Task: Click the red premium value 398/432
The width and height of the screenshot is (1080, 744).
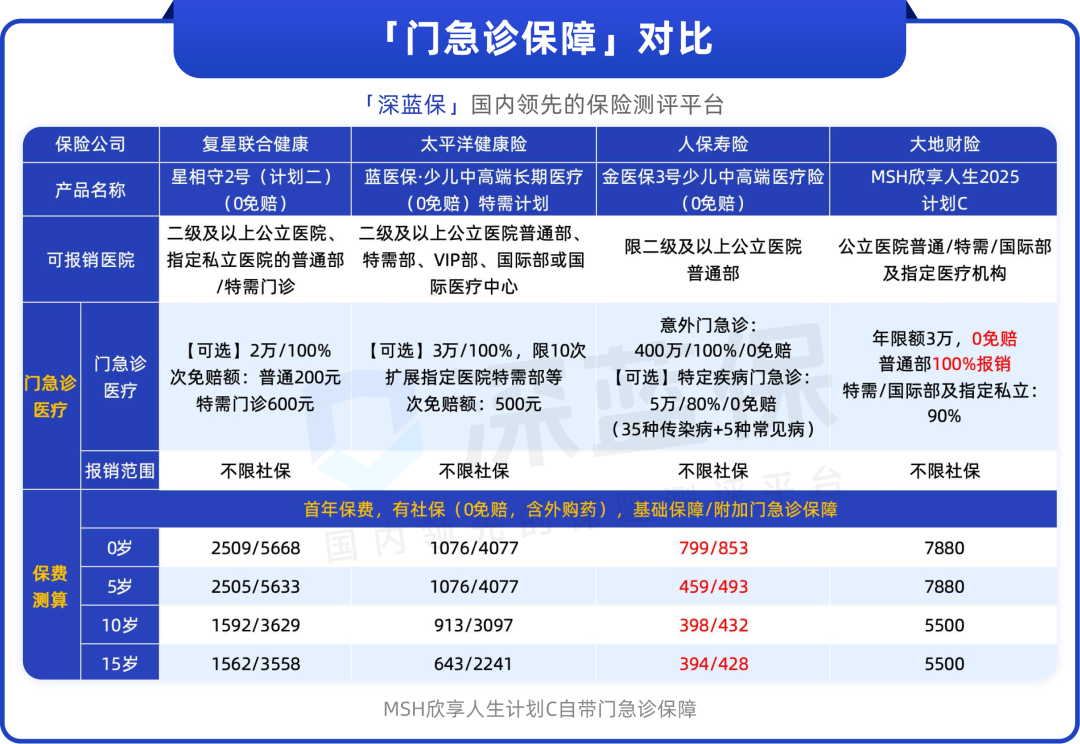Action: pos(713,625)
